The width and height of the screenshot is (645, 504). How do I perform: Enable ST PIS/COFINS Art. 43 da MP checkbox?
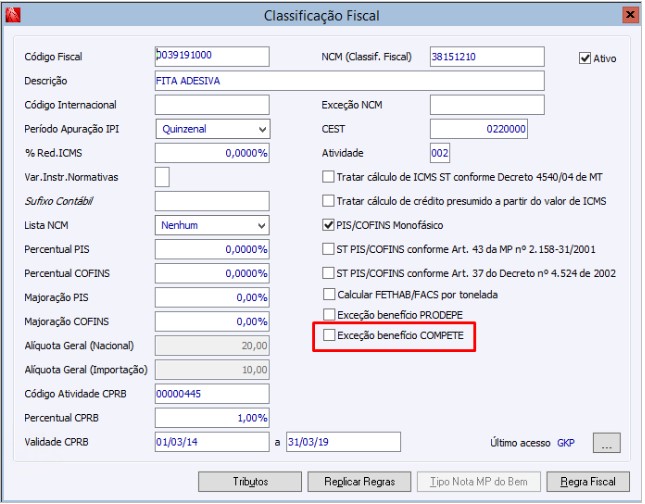(x=328, y=249)
